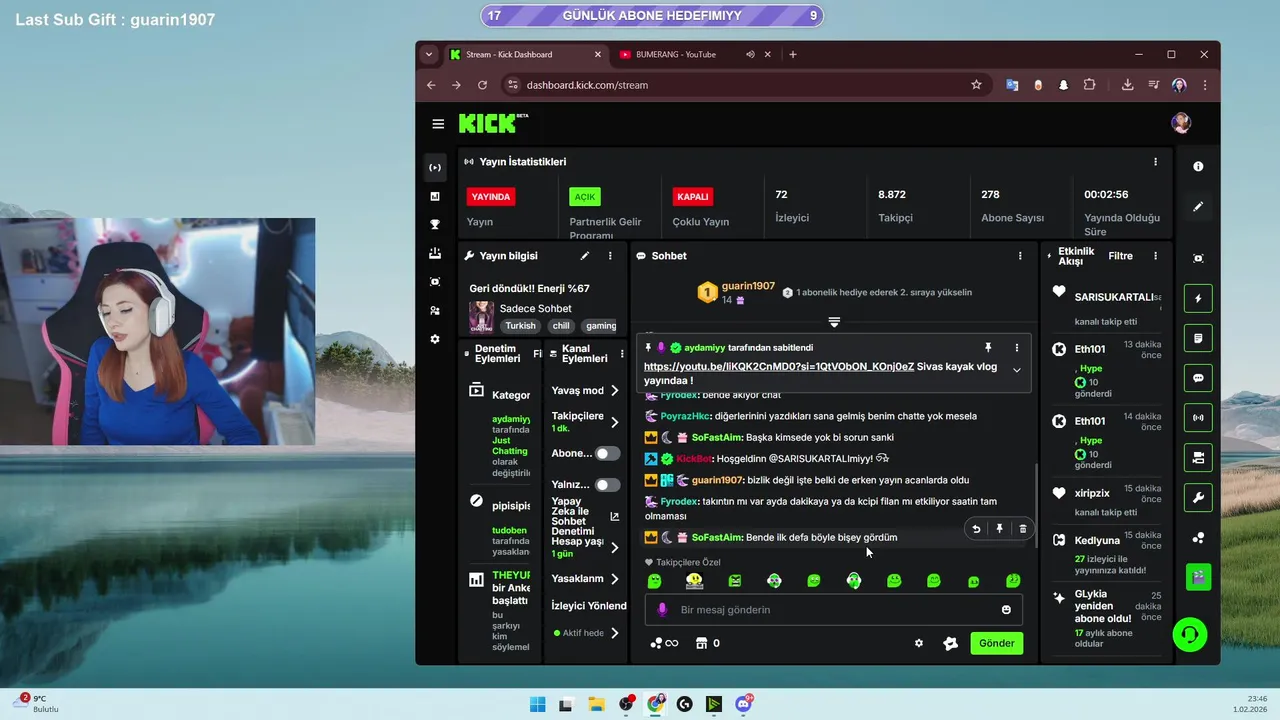Expand the pinned message chevron
This screenshot has height=720, width=1280.
point(1017,369)
